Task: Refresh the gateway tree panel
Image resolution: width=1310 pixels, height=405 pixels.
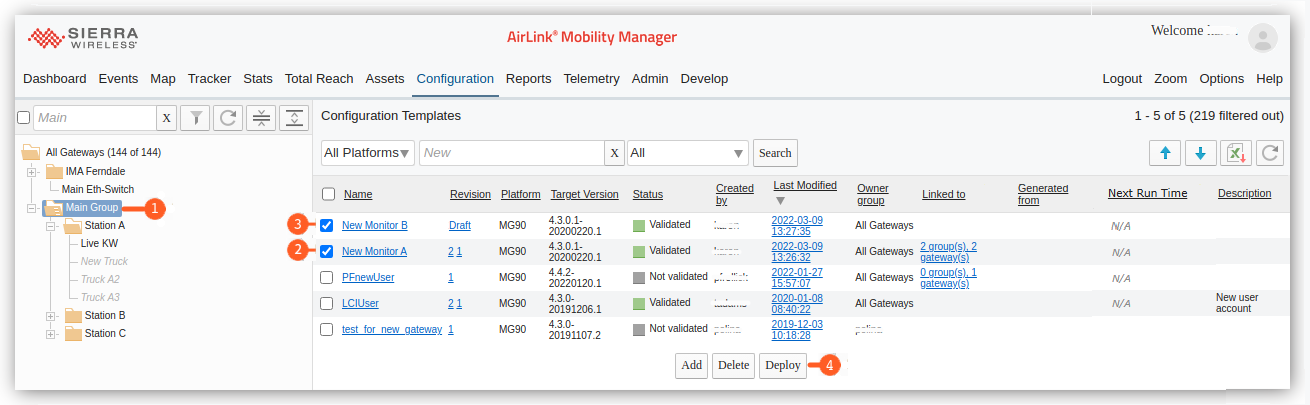Action: coord(228,118)
